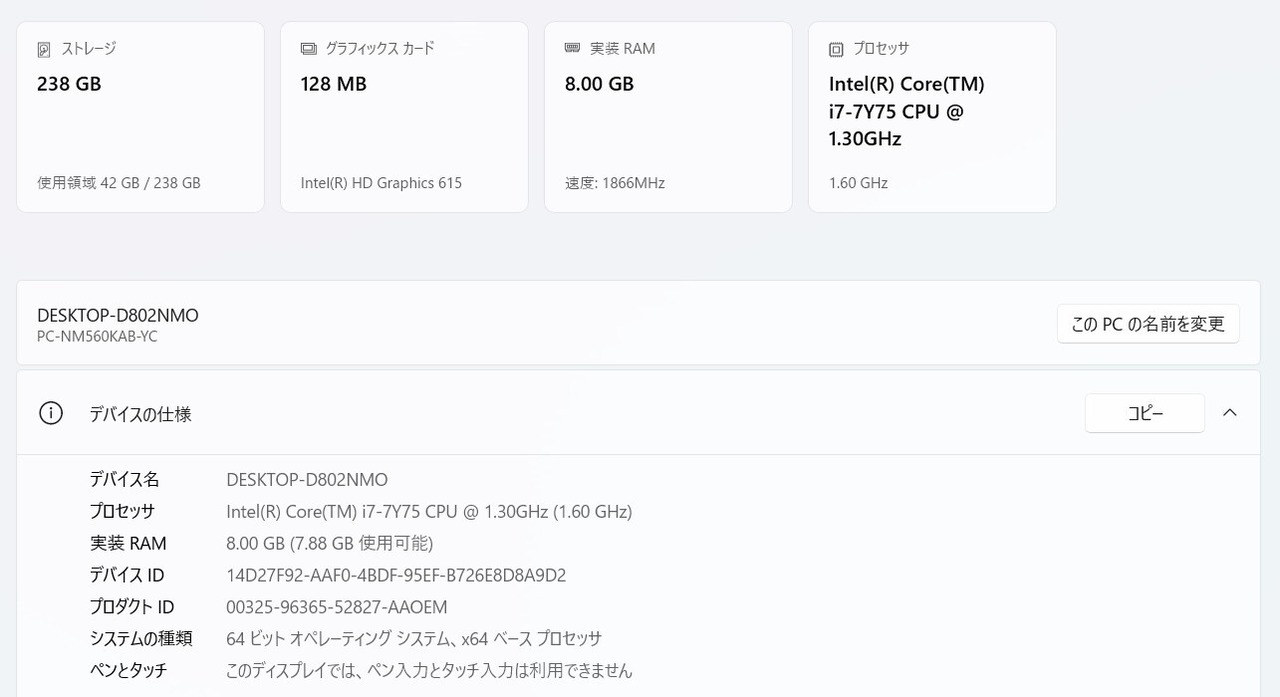
Task: Click the 8.00 GB (7.88 GB 使用可能) value
Action: 329,543
